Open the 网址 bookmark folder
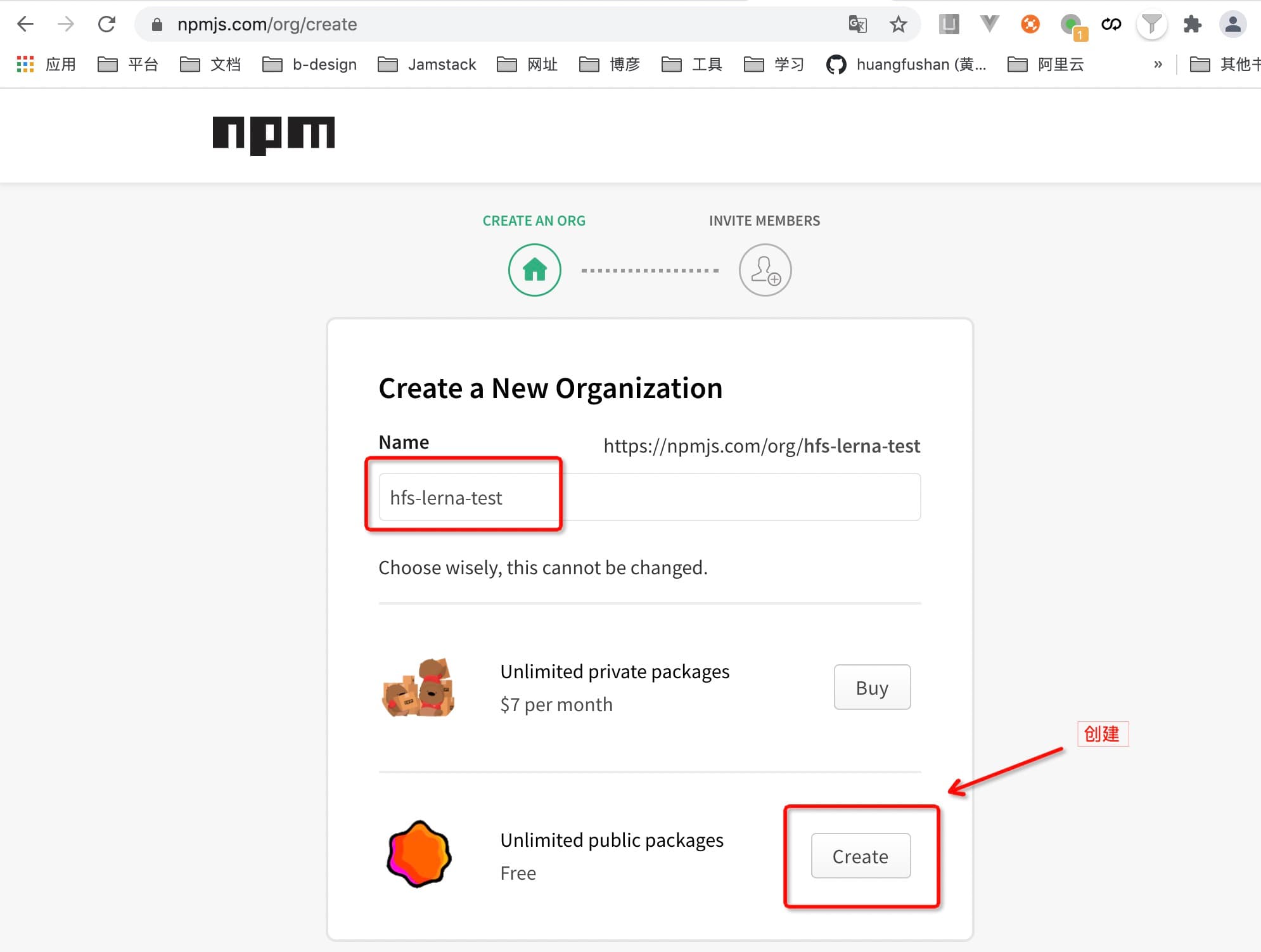The height and width of the screenshot is (952, 1261). click(x=527, y=64)
